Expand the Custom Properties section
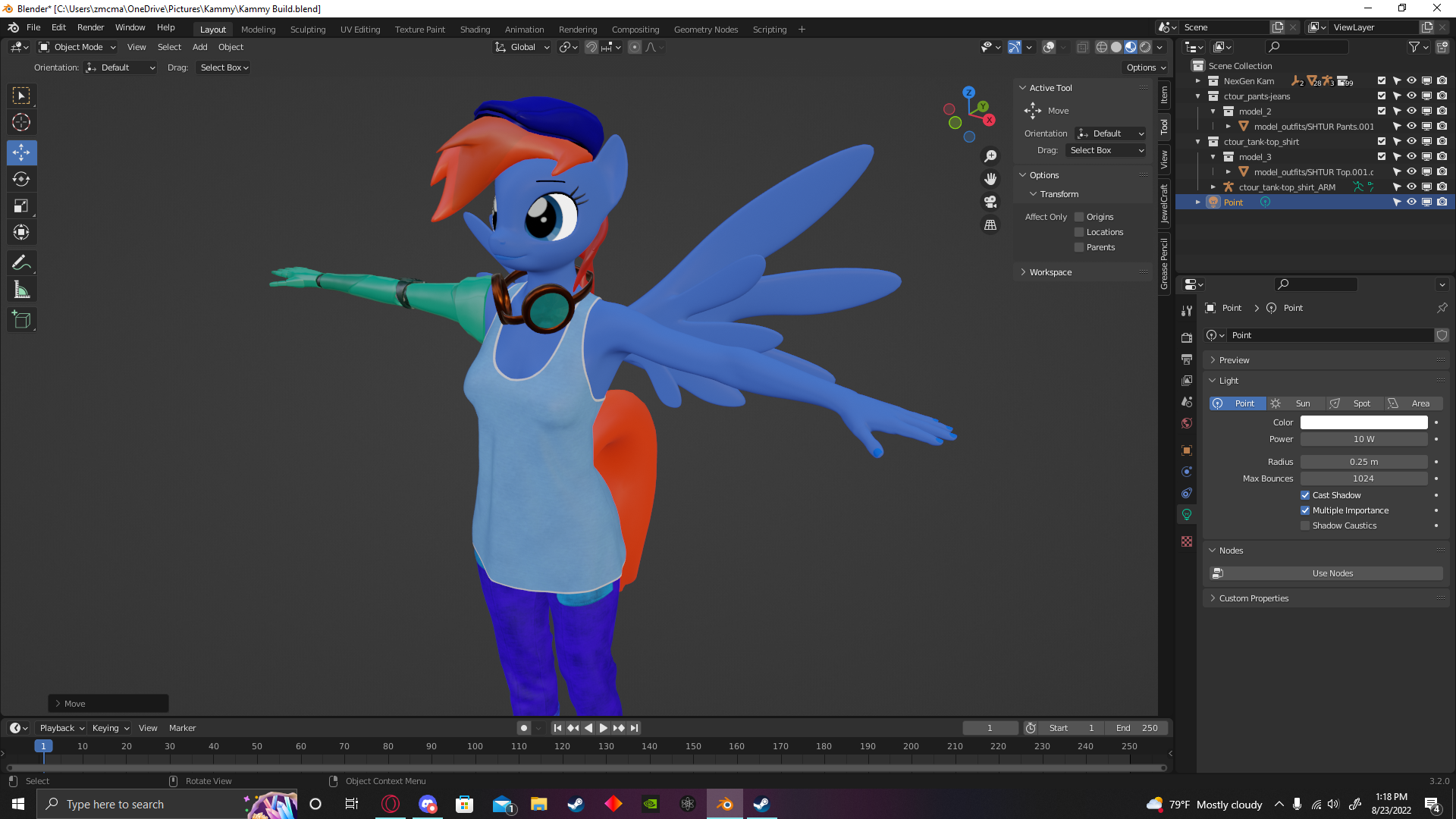Image resolution: width=1456 pixels, height=819 pixels. [x=1254, y=598]
